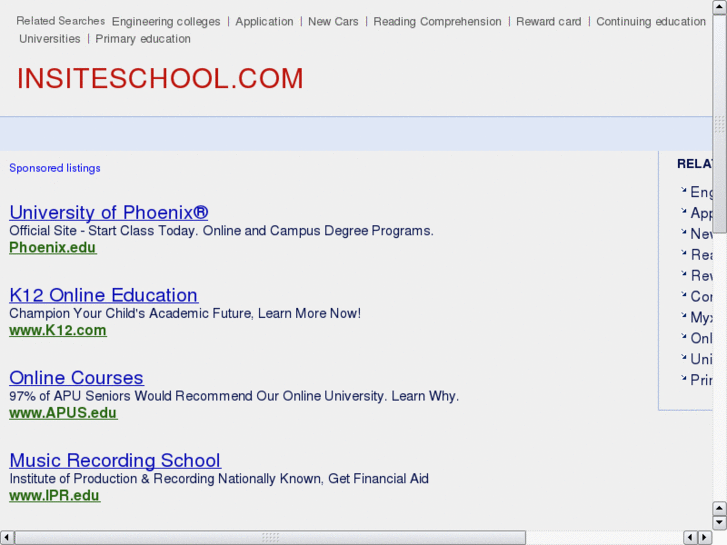Click the sidebar arrow icon beside 'Uni'

click(683, 357)
